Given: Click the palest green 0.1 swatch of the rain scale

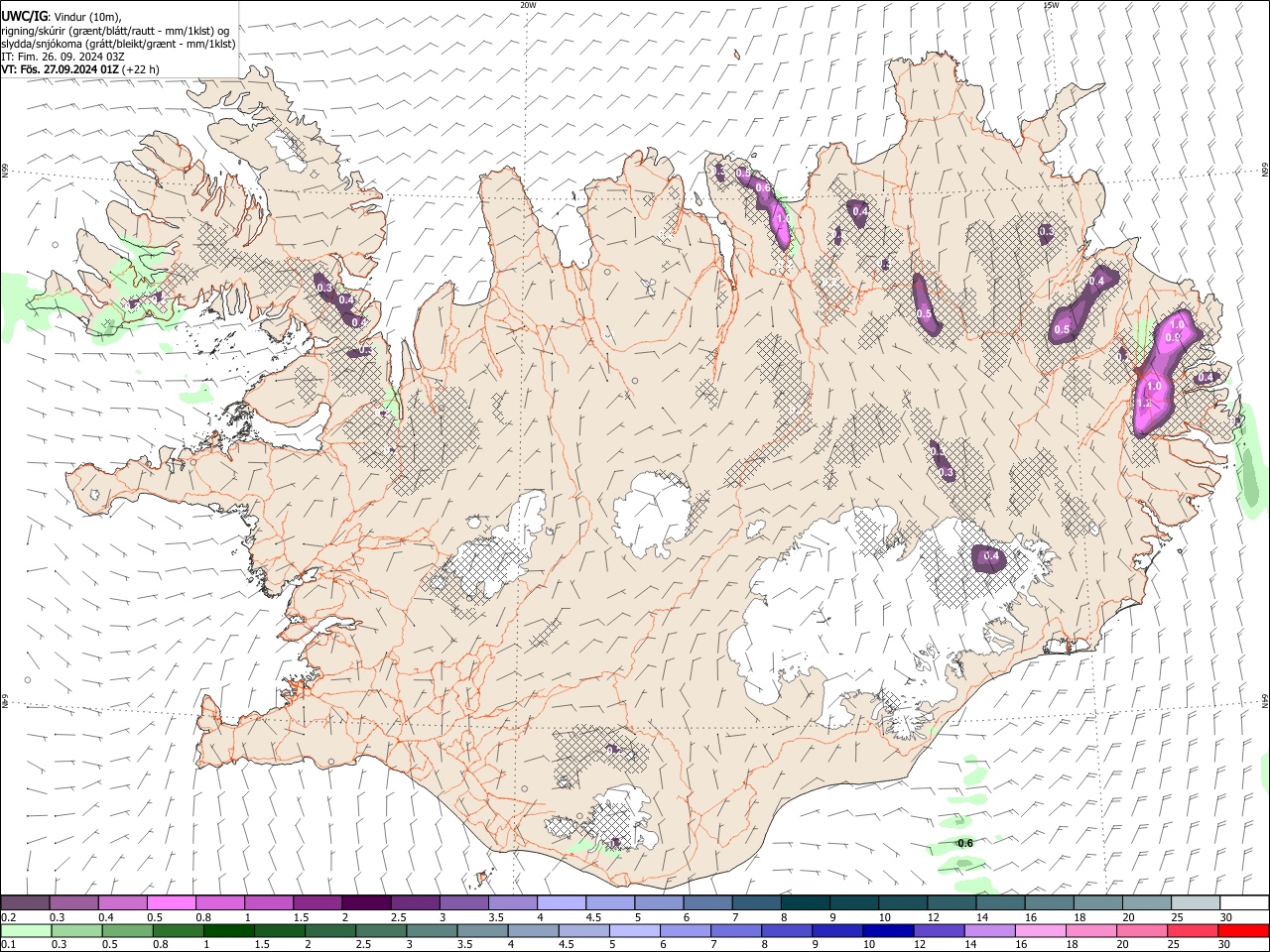Looking at the screenshot, I should [x=26, y=931].
